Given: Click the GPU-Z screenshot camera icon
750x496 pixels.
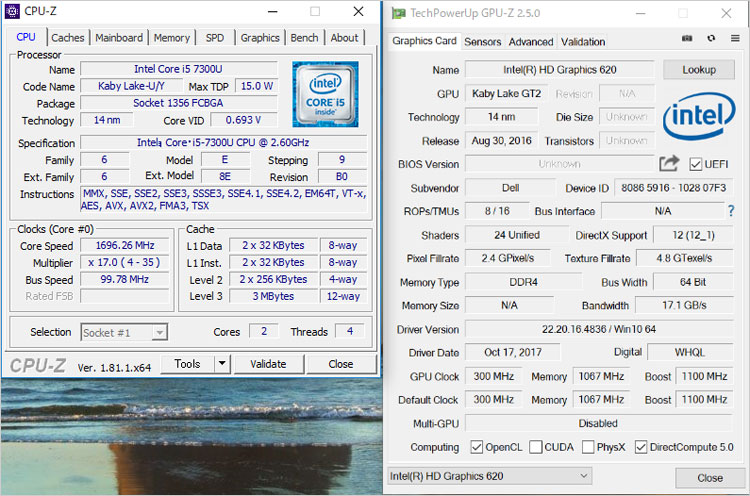Looking at the screenshot, I should point(687,38).
